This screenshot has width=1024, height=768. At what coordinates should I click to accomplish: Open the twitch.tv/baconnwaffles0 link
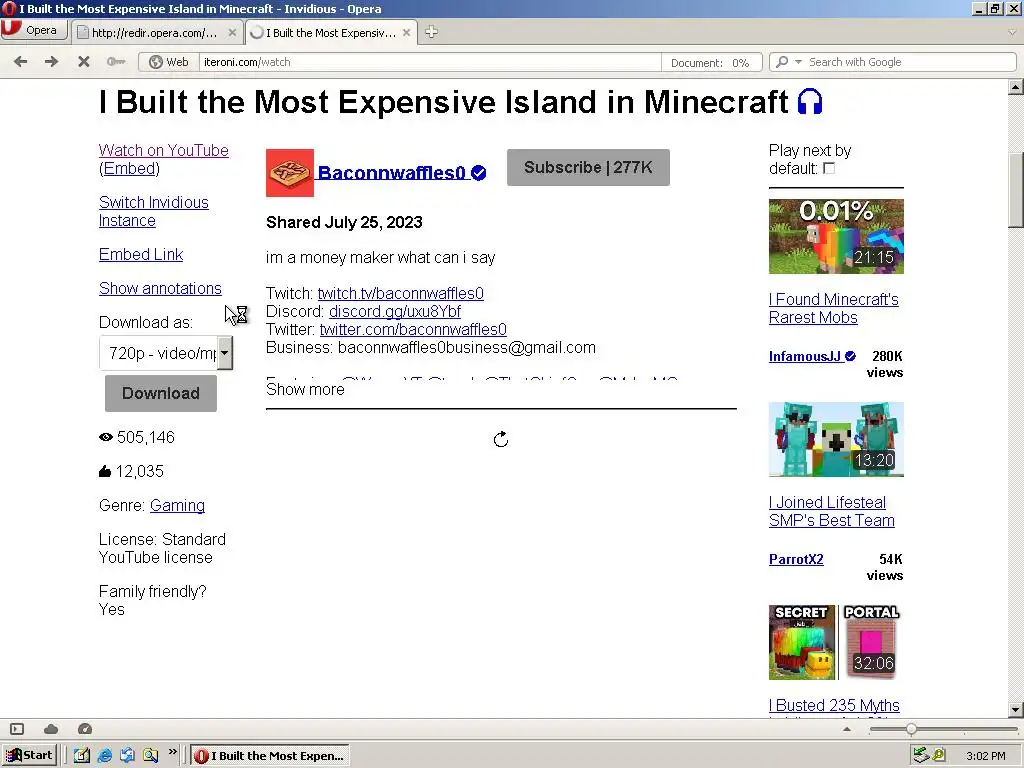tap(400, 293)
